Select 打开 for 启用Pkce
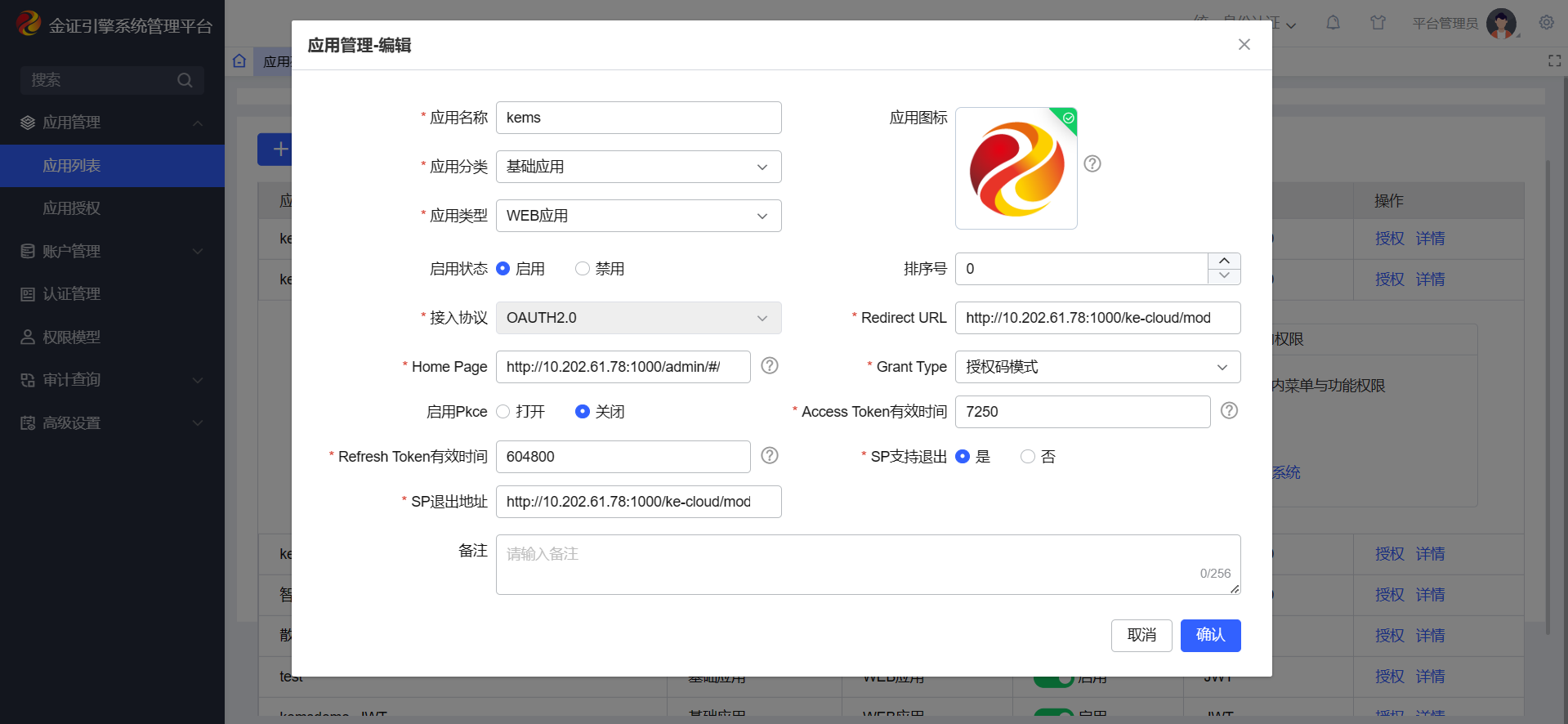The image size is (1568, 724). point(503,412)
